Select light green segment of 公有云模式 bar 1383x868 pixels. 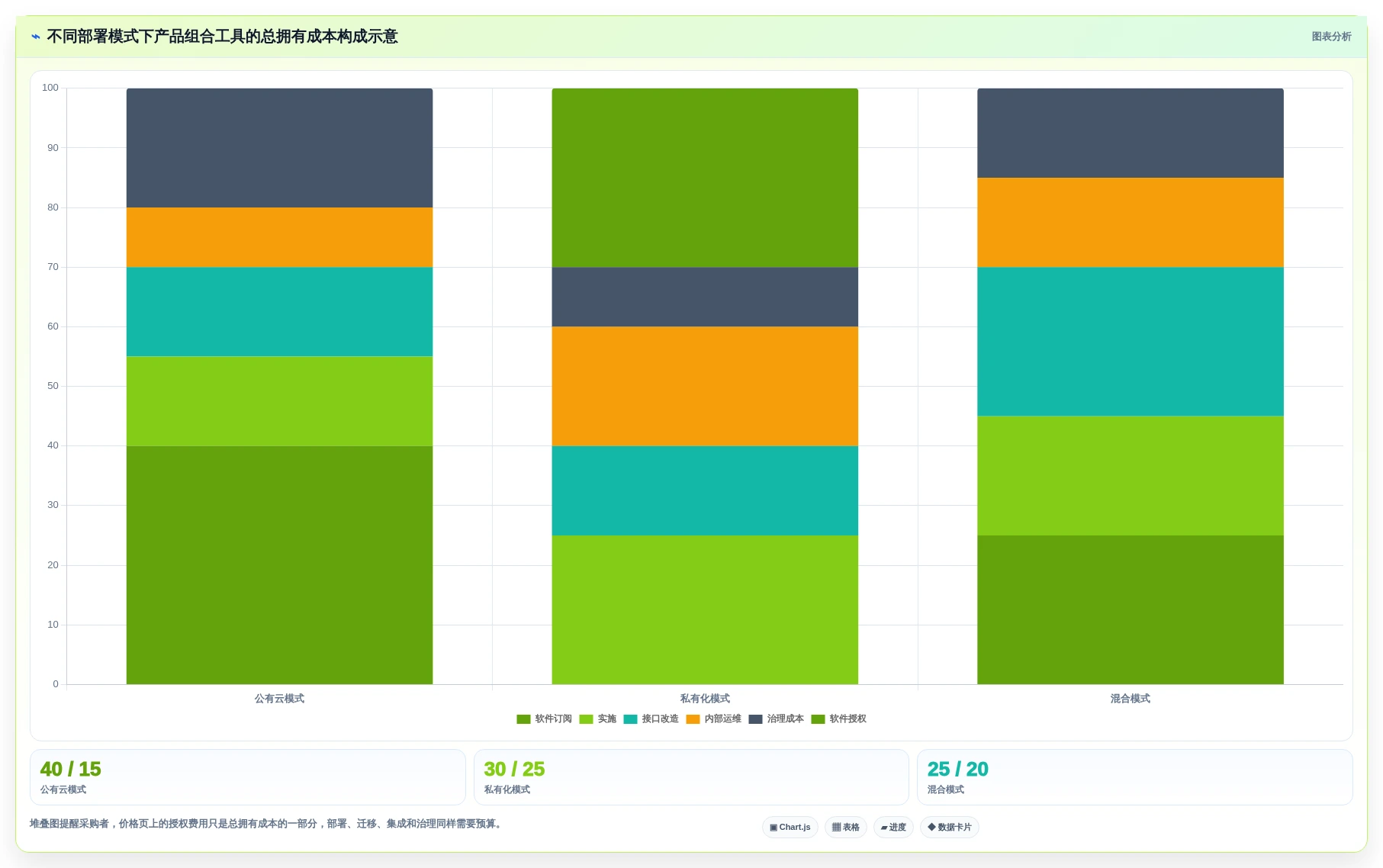click(279, 401)
